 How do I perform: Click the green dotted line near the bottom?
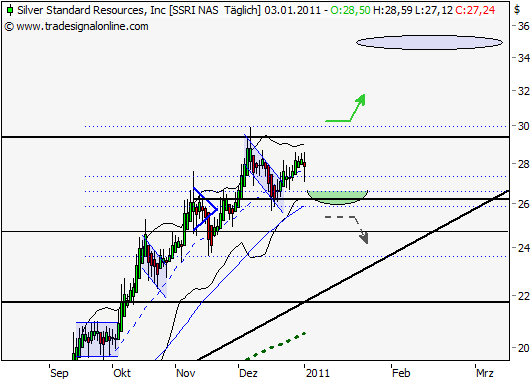(x=276, y=346)
